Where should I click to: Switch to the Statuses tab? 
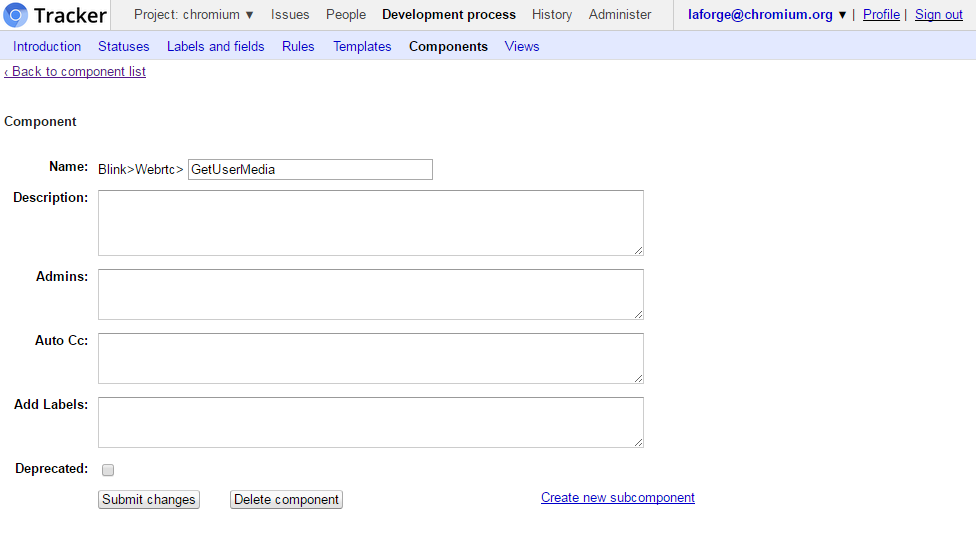[124, 47]
